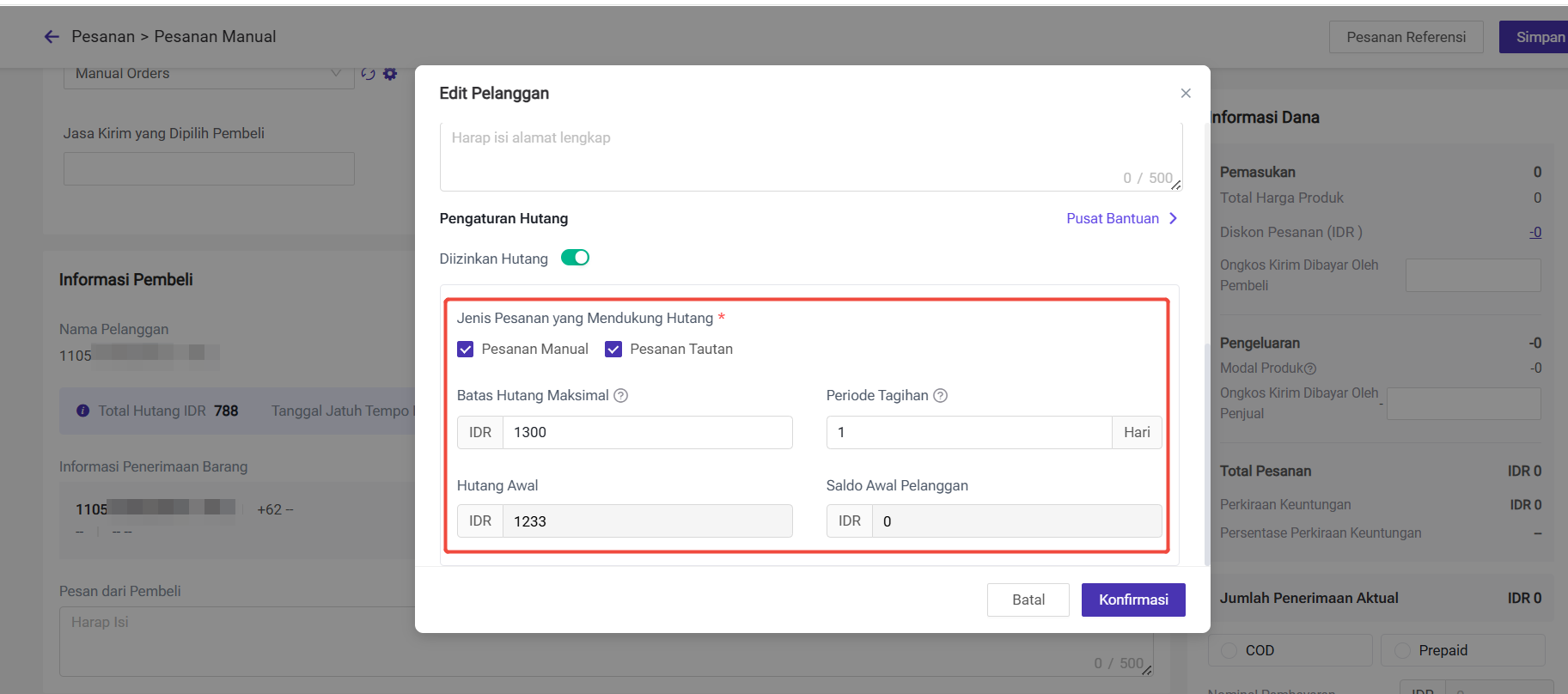Click the Pesanan Referensi button
The height and width of the screenshot is (694, 1568).
point(1406,37)
